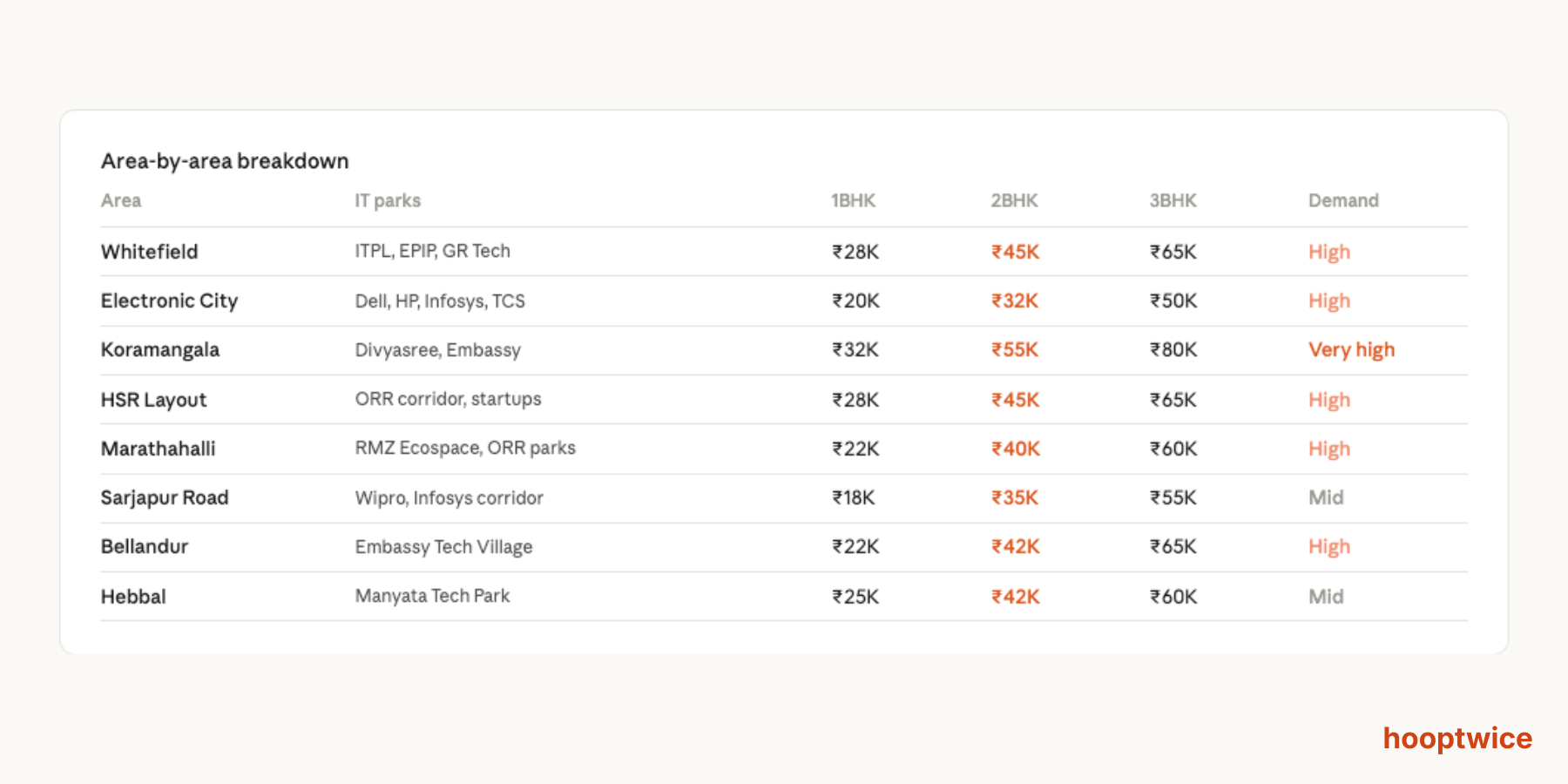Click Hebbal's ₹25K 1BHK price
The width and height of the screenshot is (1568, 784).
pos(855,597)
